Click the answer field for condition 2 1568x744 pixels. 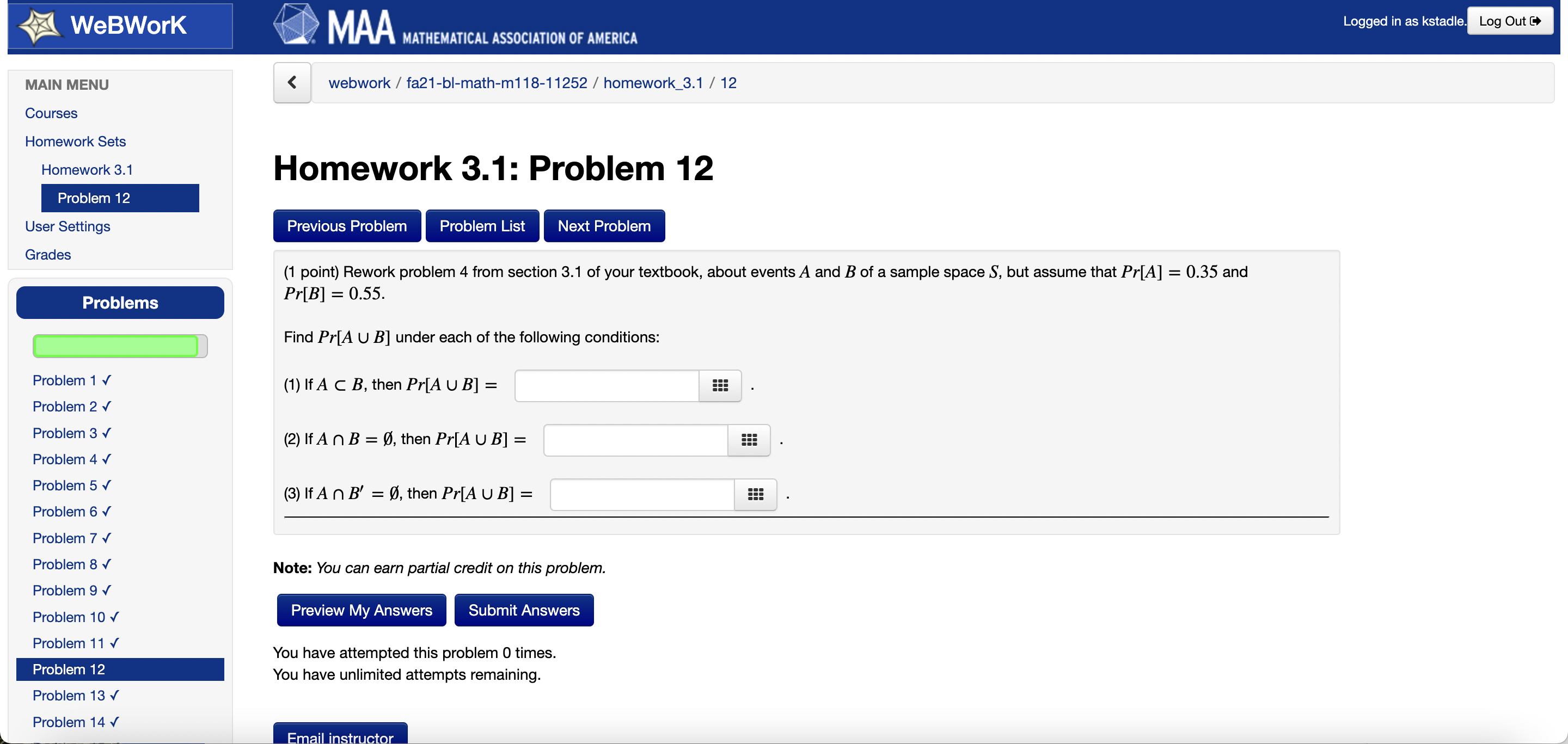635,440
